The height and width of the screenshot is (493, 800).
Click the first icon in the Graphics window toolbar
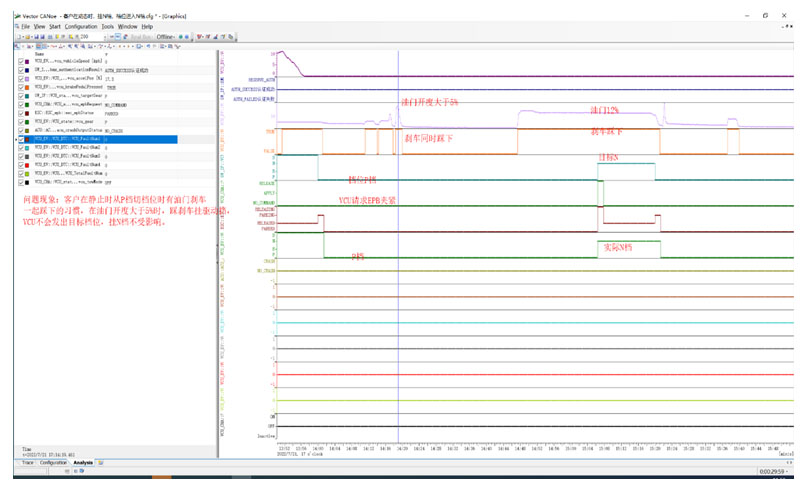[16, 46]
